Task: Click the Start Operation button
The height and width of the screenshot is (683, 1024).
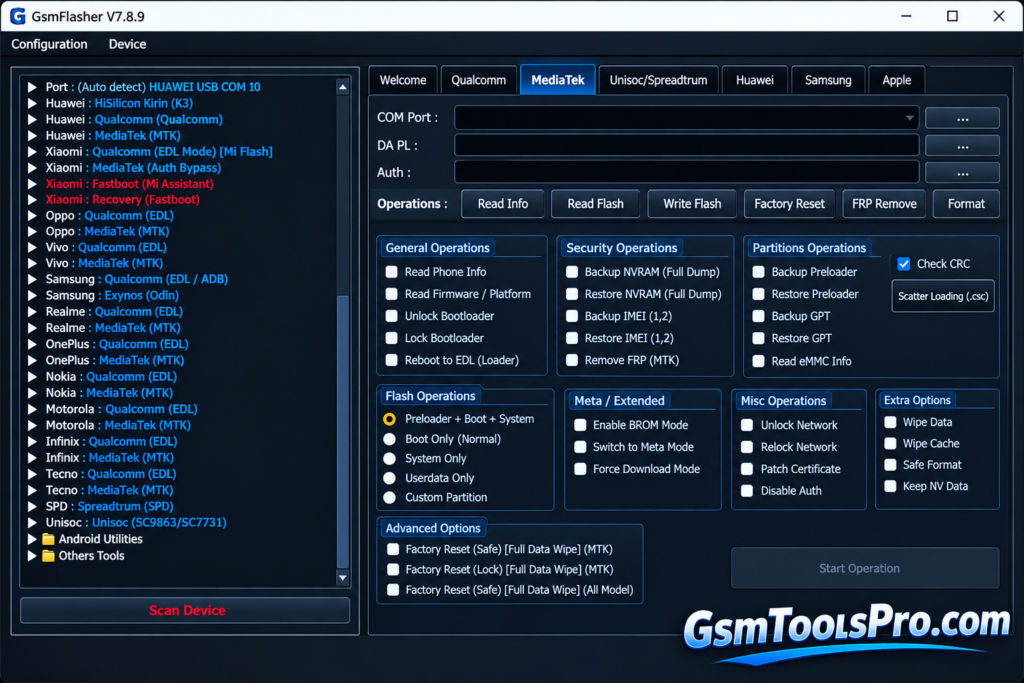Action: click(865, 568)
